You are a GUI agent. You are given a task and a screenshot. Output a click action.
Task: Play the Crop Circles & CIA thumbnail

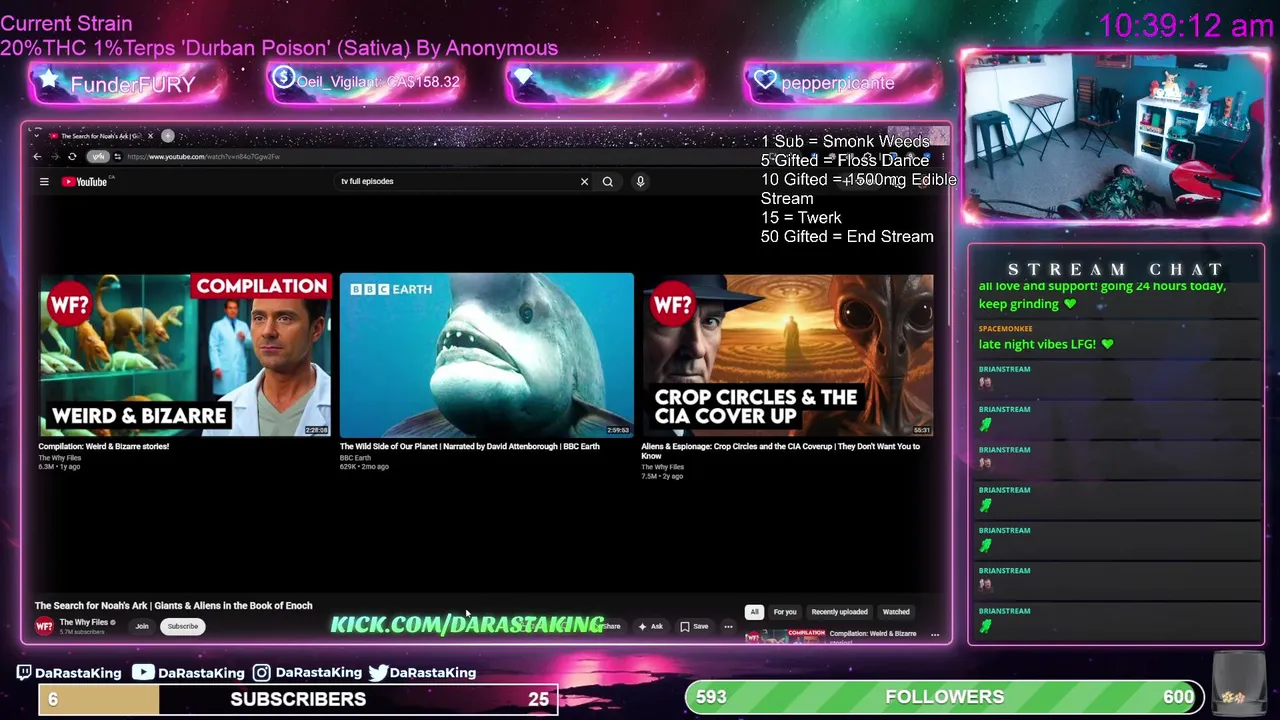coord(788,355)
